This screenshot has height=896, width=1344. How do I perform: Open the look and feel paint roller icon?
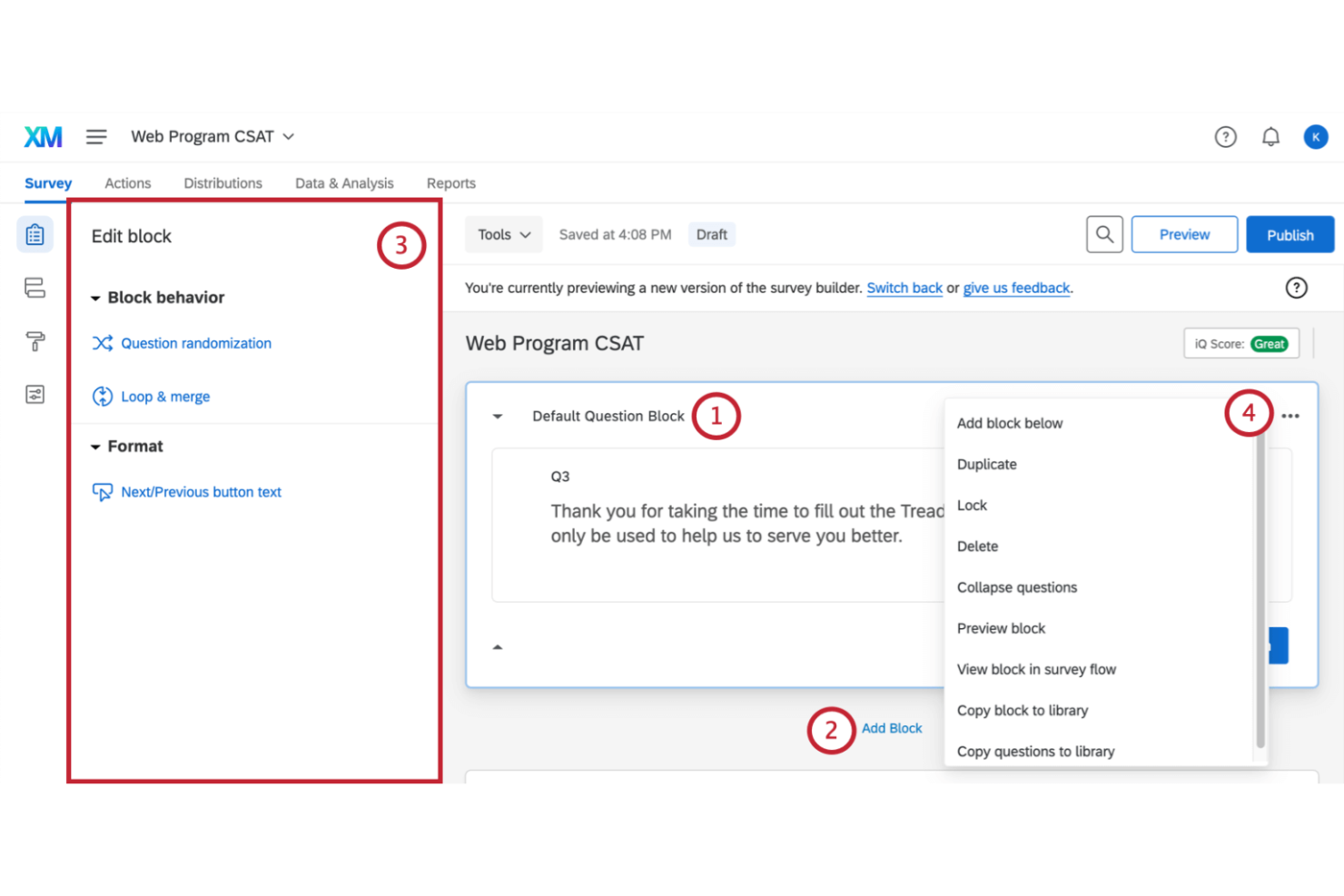(x=35, y=341)
